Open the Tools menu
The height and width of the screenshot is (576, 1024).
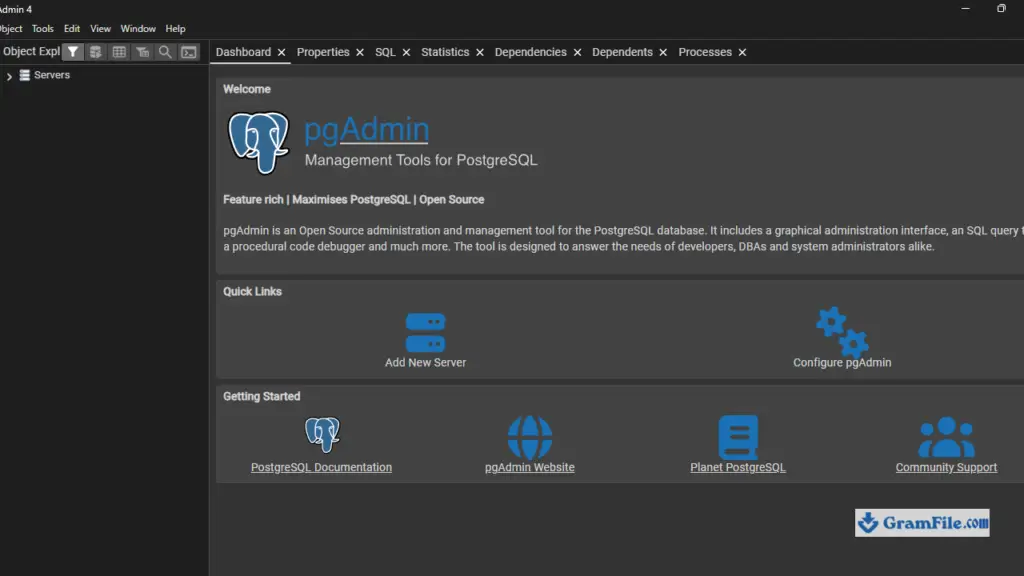(42, 29)
